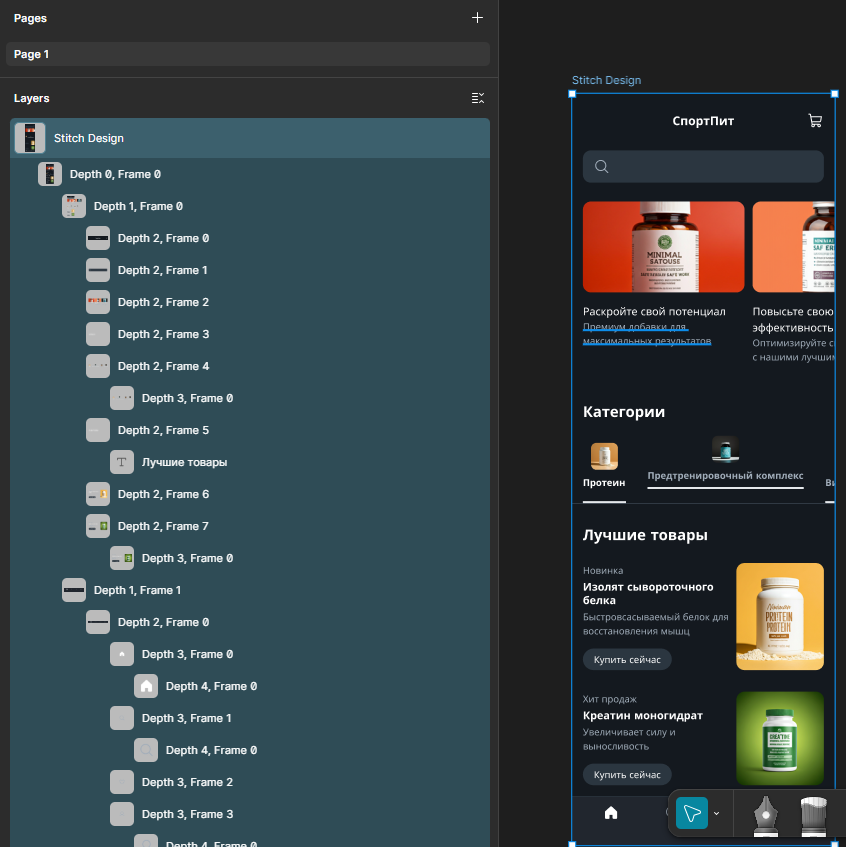Click the Stitch Design layer thumbnail icon

click(x=30, y=138)
